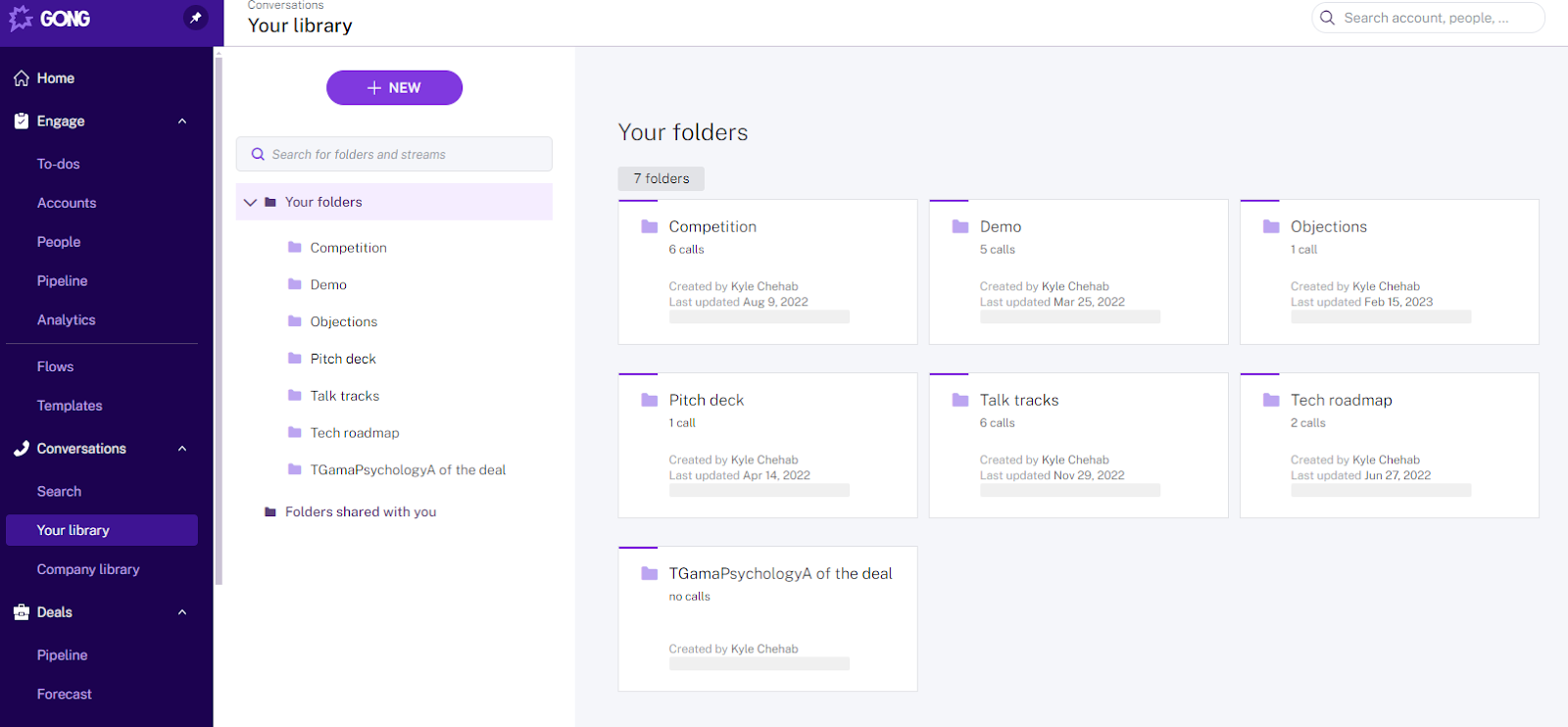
Task: Select Pitch deck in the folder tree
Action: coord(343,359)
